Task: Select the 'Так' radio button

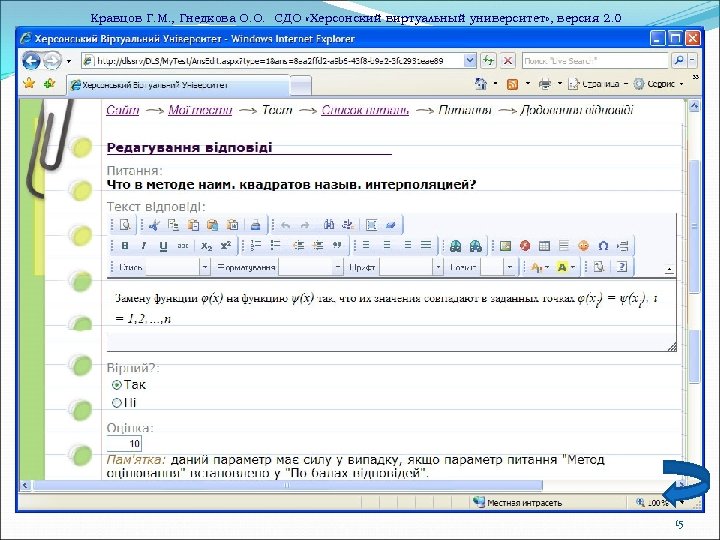Action: coord(117,385)
